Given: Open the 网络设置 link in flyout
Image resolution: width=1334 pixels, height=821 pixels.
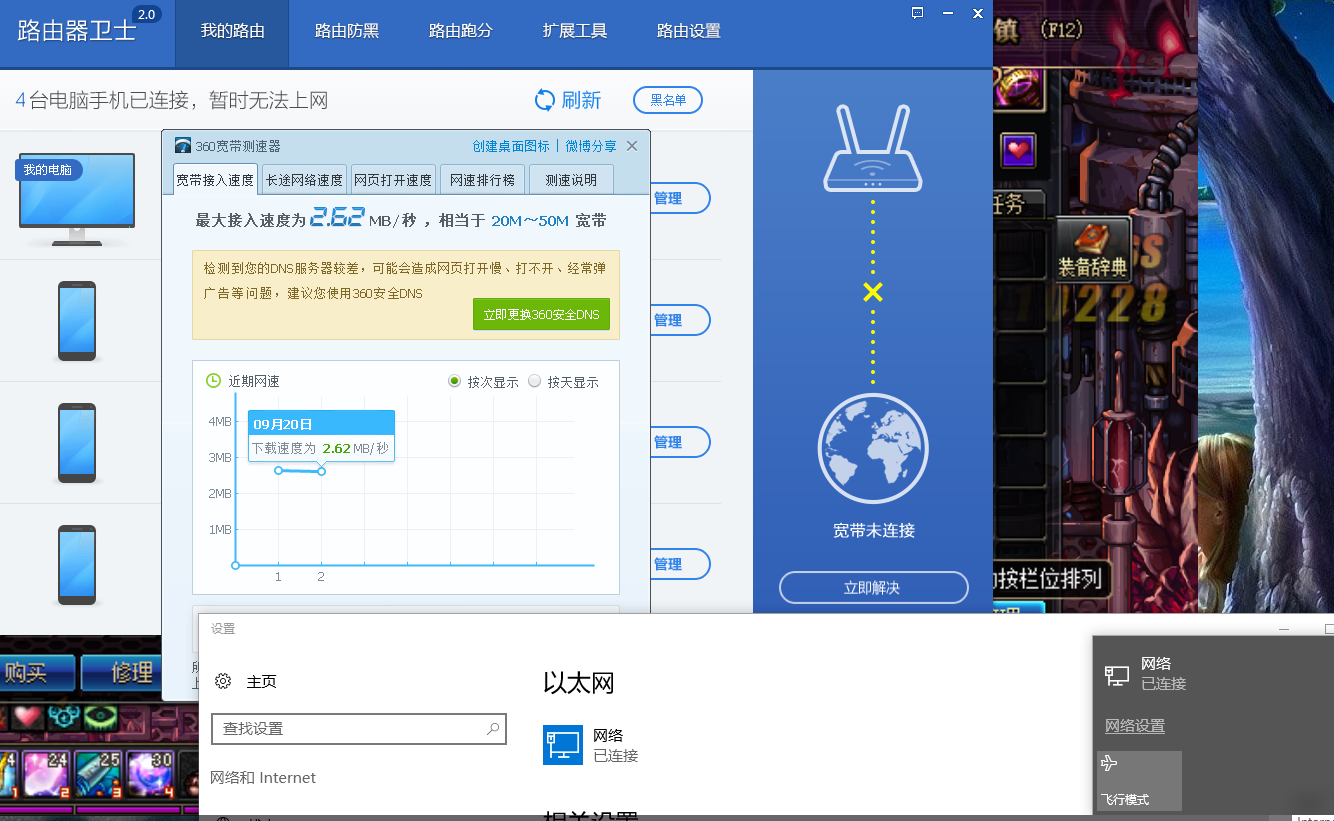Looking at the screenshot, I should pos(1135,726).
